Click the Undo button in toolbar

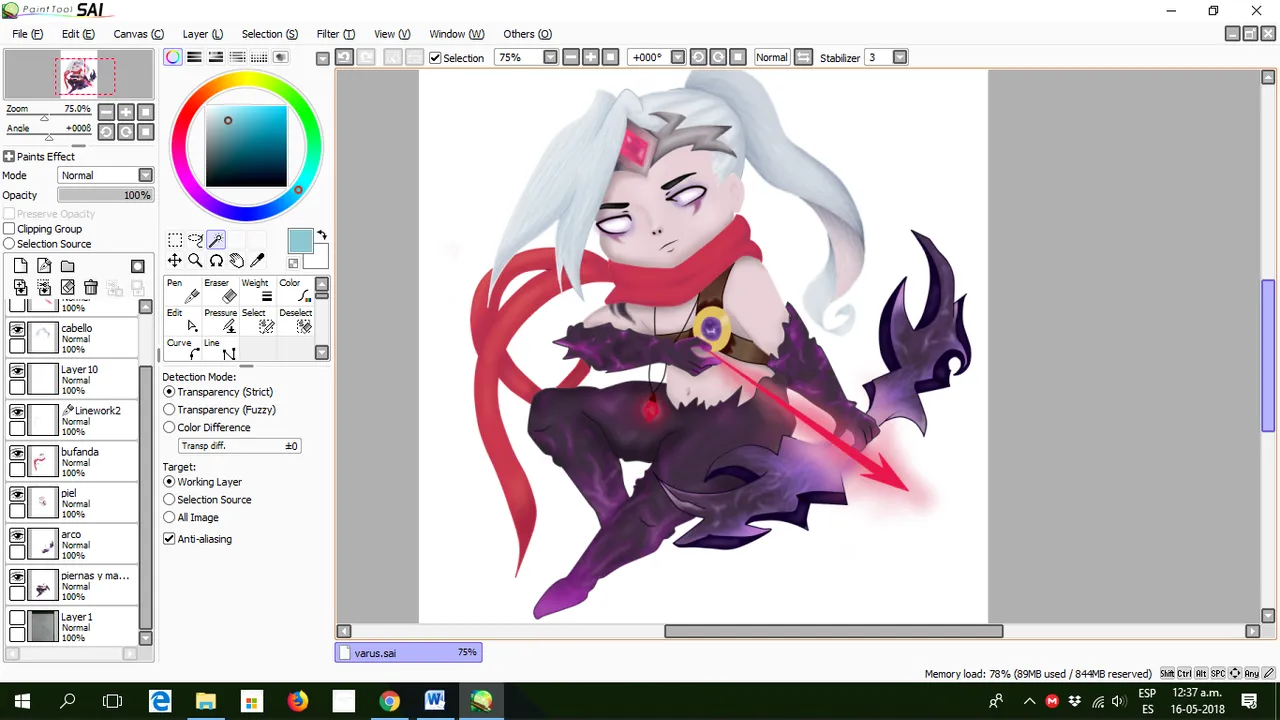pos(344,57)
